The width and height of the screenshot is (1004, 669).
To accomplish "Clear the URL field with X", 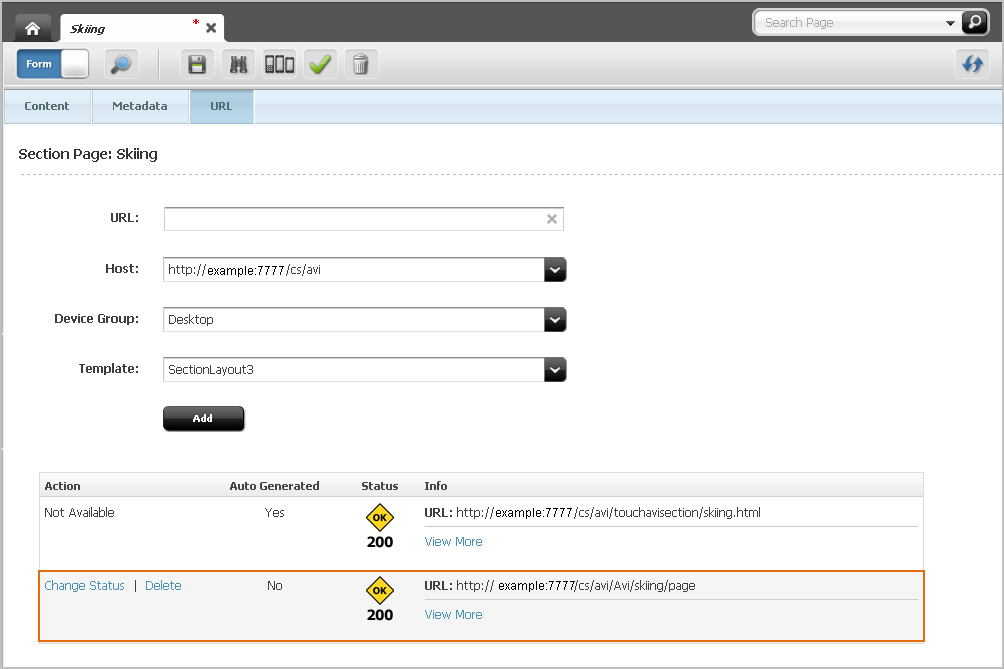I will pyautogui.click(x=551, y=219).
